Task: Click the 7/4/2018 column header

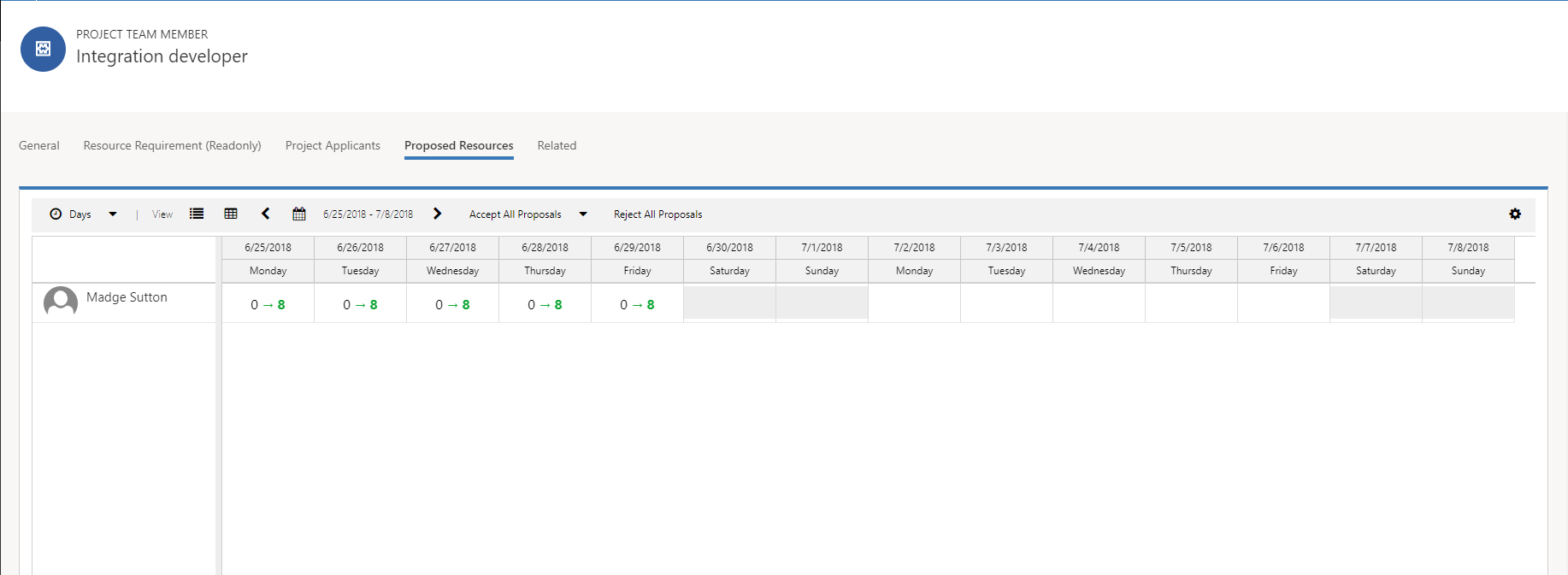Action: click(1099, 248)
